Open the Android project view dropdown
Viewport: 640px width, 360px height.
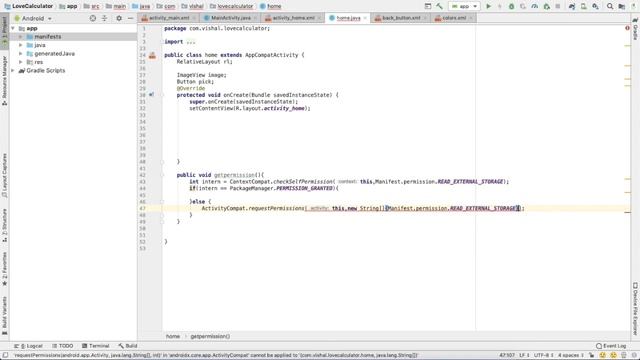click(33, 18)
